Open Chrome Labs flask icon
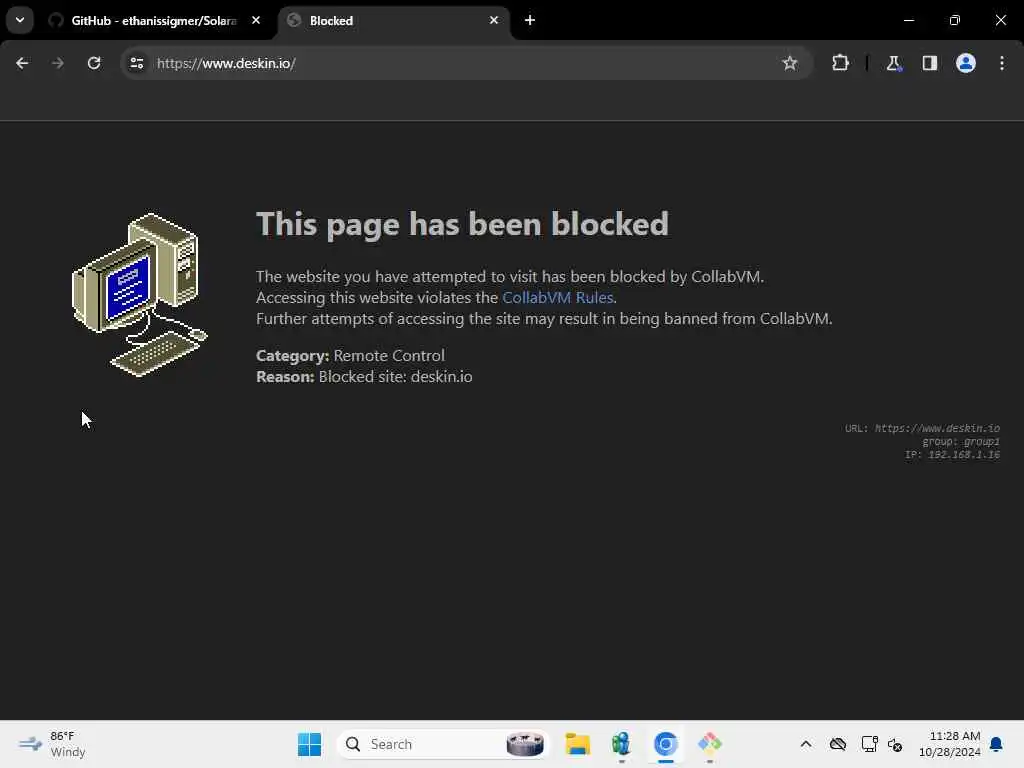The height and width of the screenshot is (768, 1024). point(893,63)
